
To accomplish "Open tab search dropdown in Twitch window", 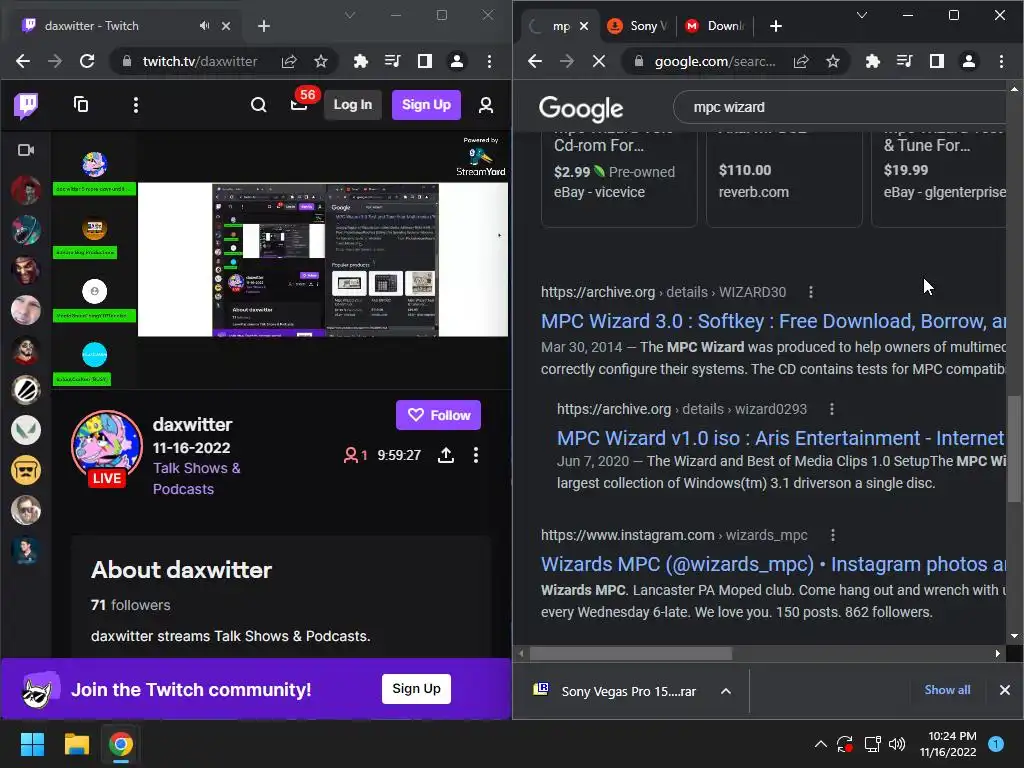I will coord(350,15).
